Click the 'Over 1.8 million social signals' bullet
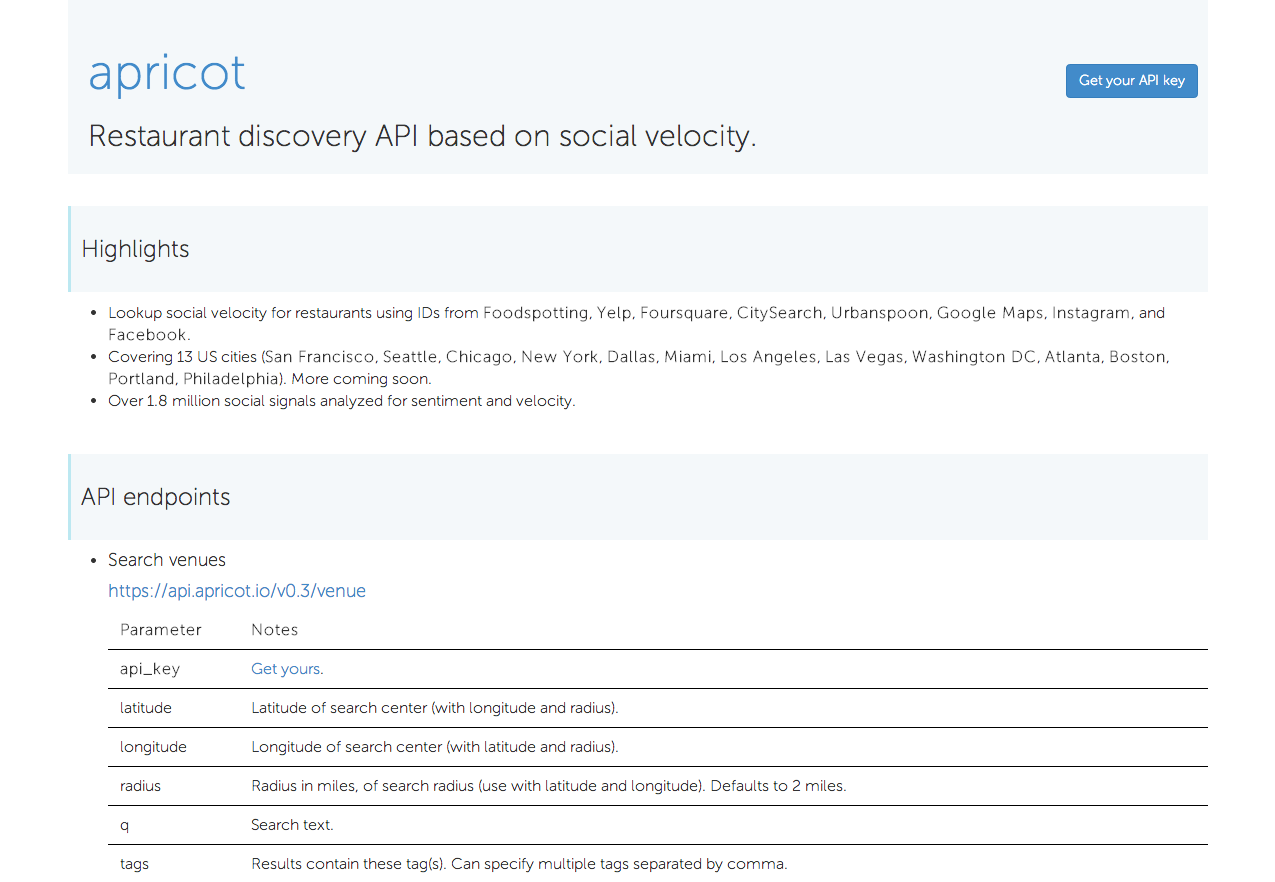 coord(342,401)
